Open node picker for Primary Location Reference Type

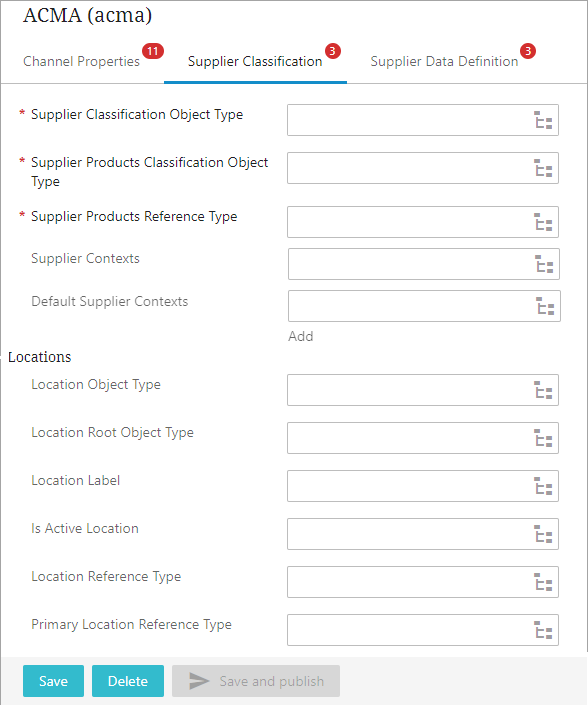coord(543,630)
